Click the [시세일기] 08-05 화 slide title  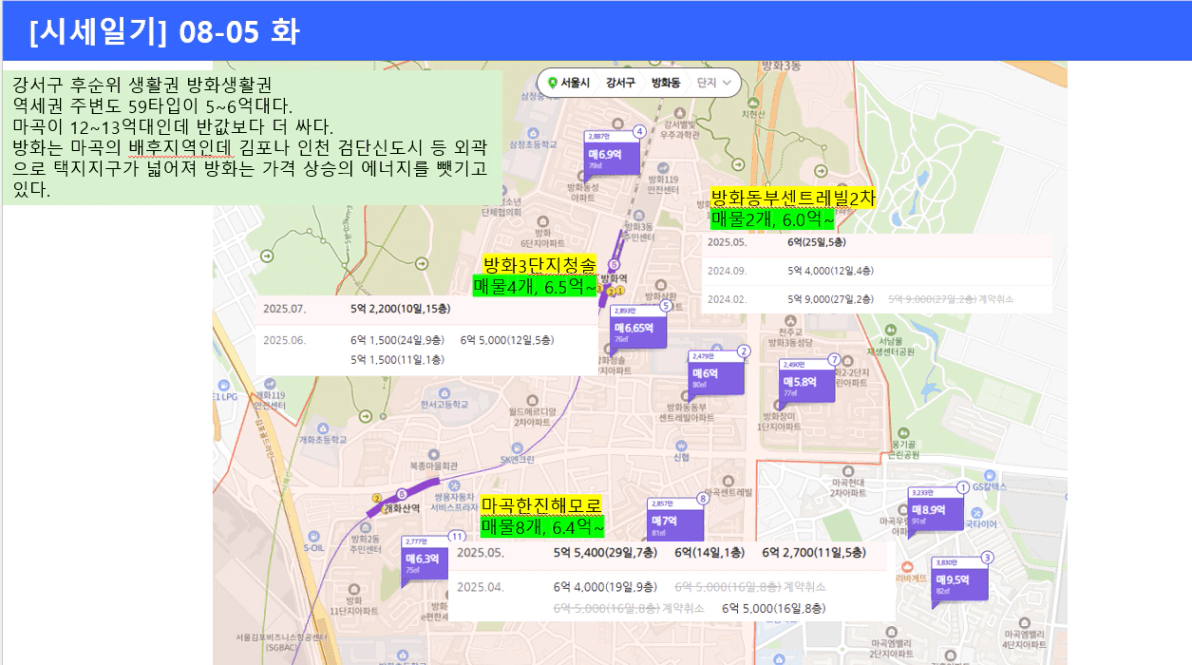click(164, 32)
